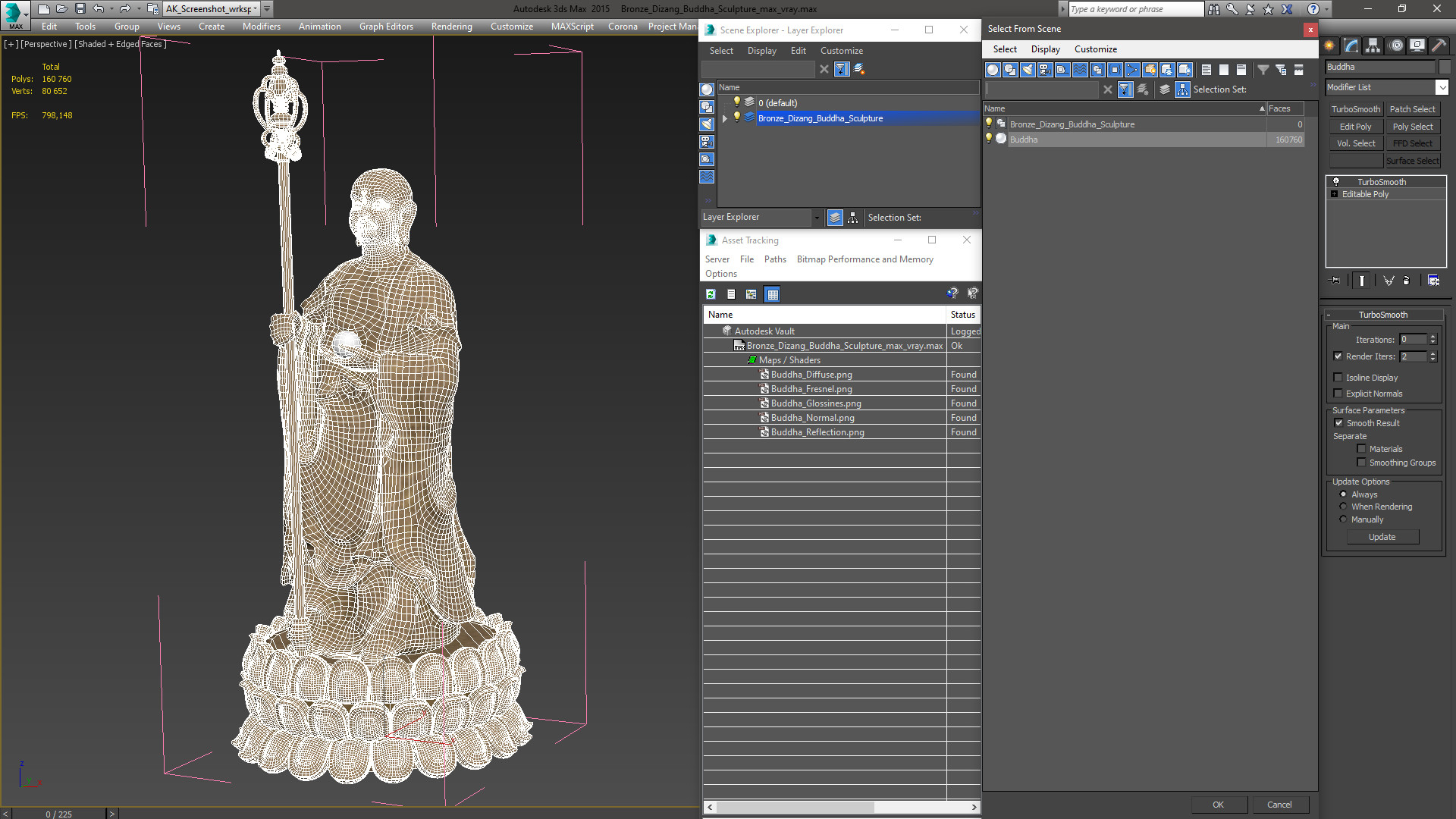Open the Modifiers menu
This screenshot has width=1456, height=819.
coord(261,27)
